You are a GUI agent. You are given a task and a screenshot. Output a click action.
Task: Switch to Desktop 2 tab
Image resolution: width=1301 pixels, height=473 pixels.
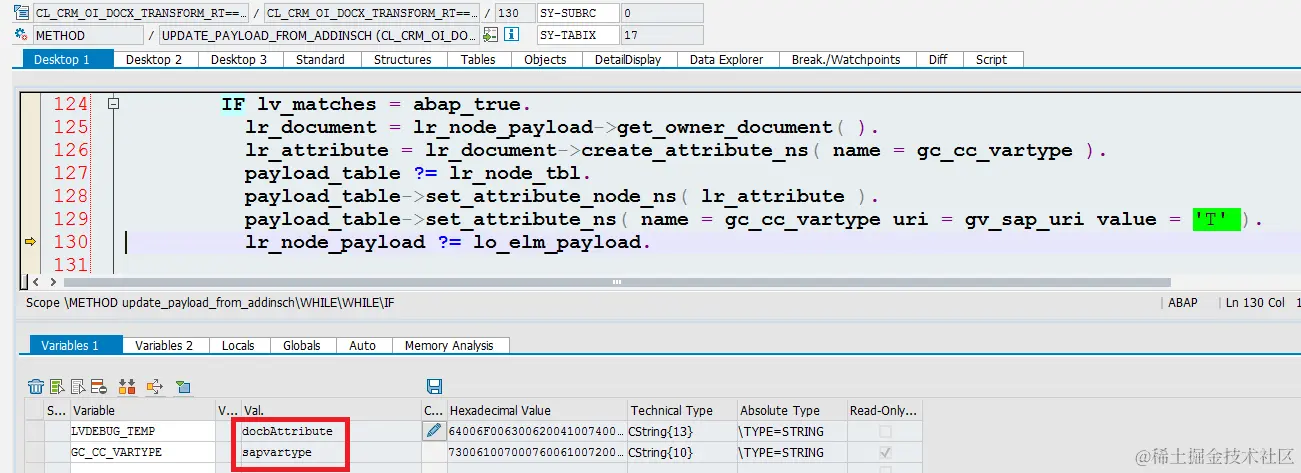click(154, 60)
